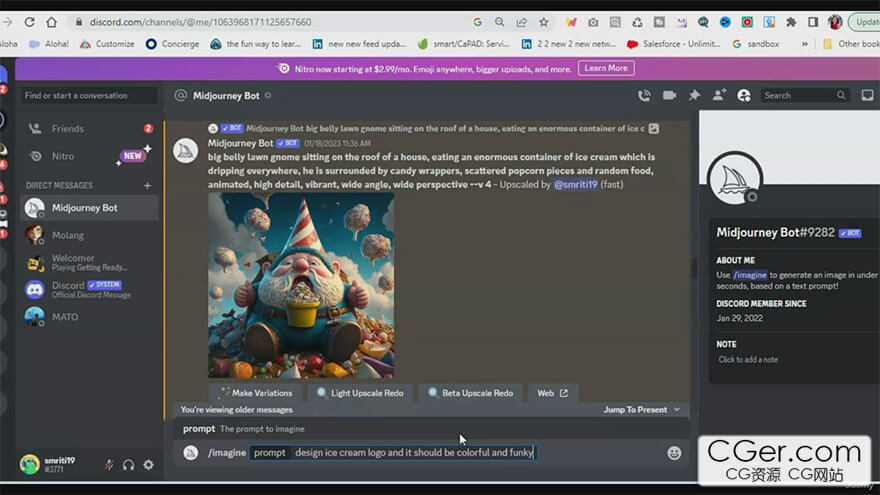Click the browser address bar URL
Viewport: 880px width, 495px height.
pyautogui.click(x=200, y=22)
